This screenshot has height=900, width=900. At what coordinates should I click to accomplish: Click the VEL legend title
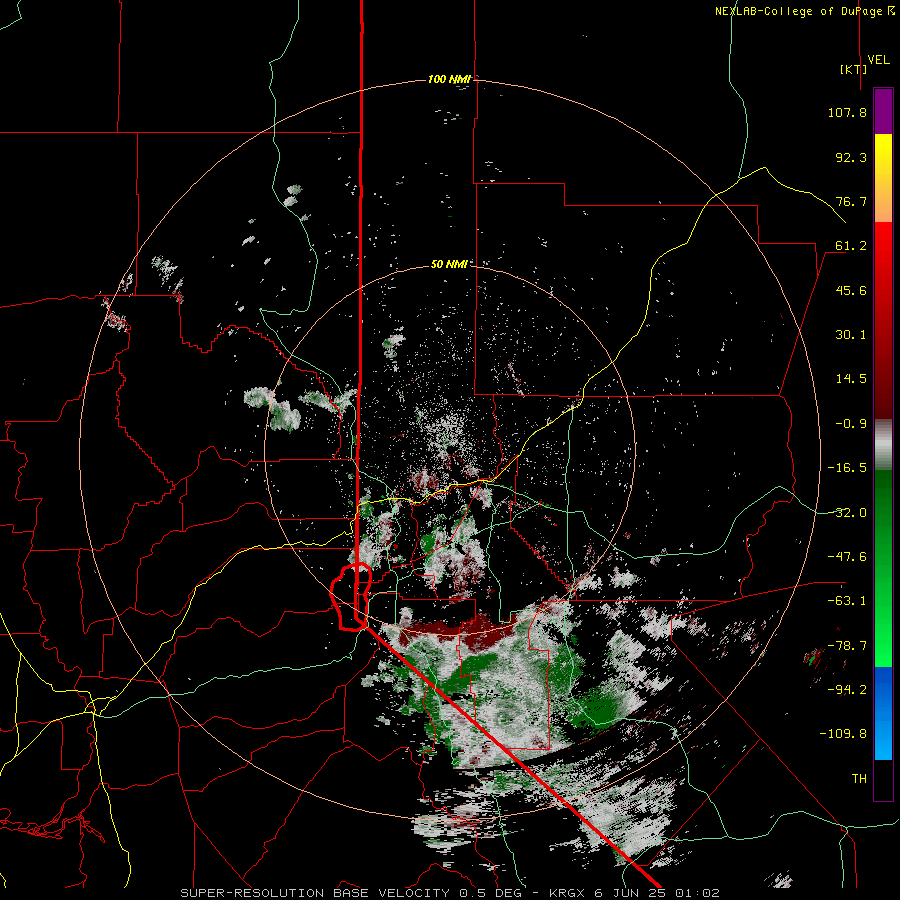(878, 60)
